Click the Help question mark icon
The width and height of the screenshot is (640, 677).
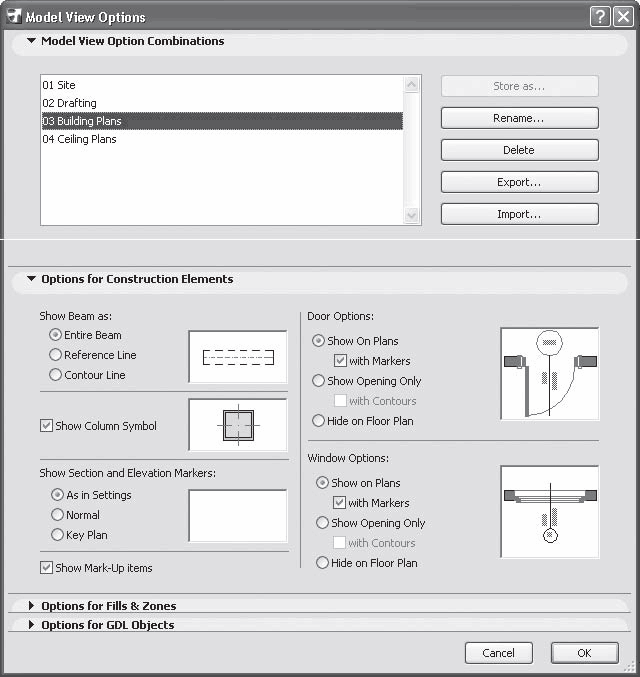coord(599,16)
